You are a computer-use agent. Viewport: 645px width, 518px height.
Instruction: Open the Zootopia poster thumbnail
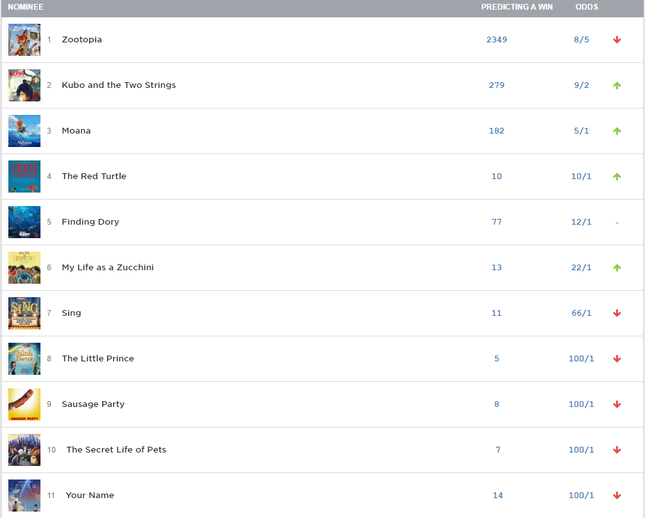(24, 40)
